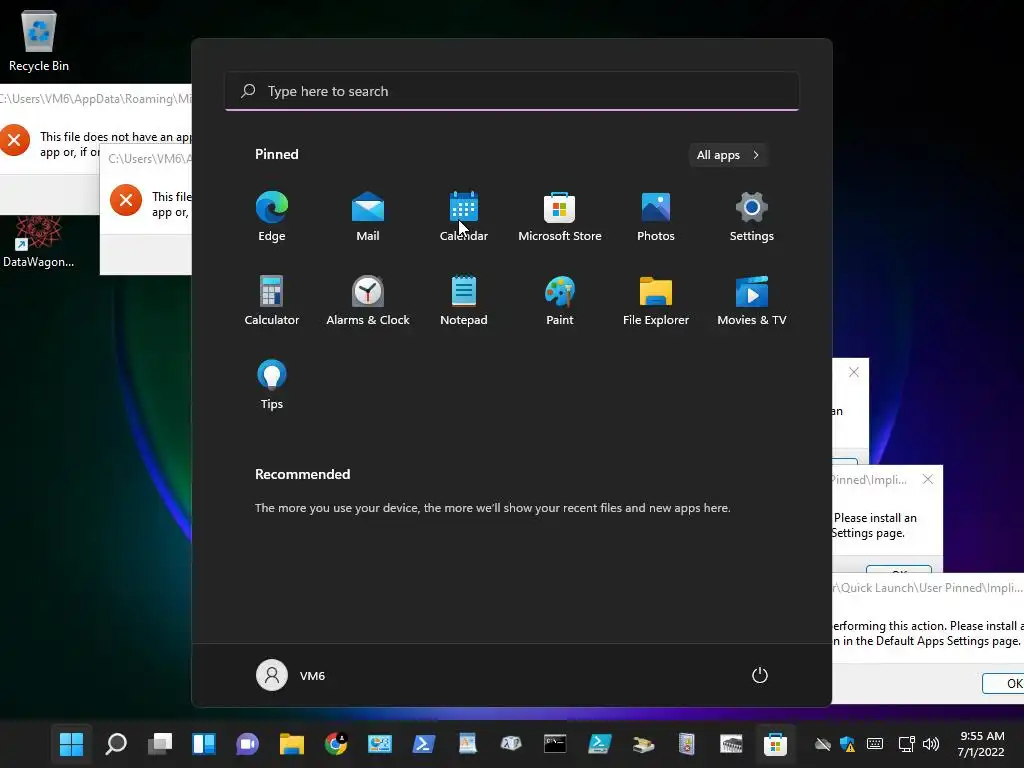Open the Tips app
This screenshot has width=1024, height=768.
point(272,385)
